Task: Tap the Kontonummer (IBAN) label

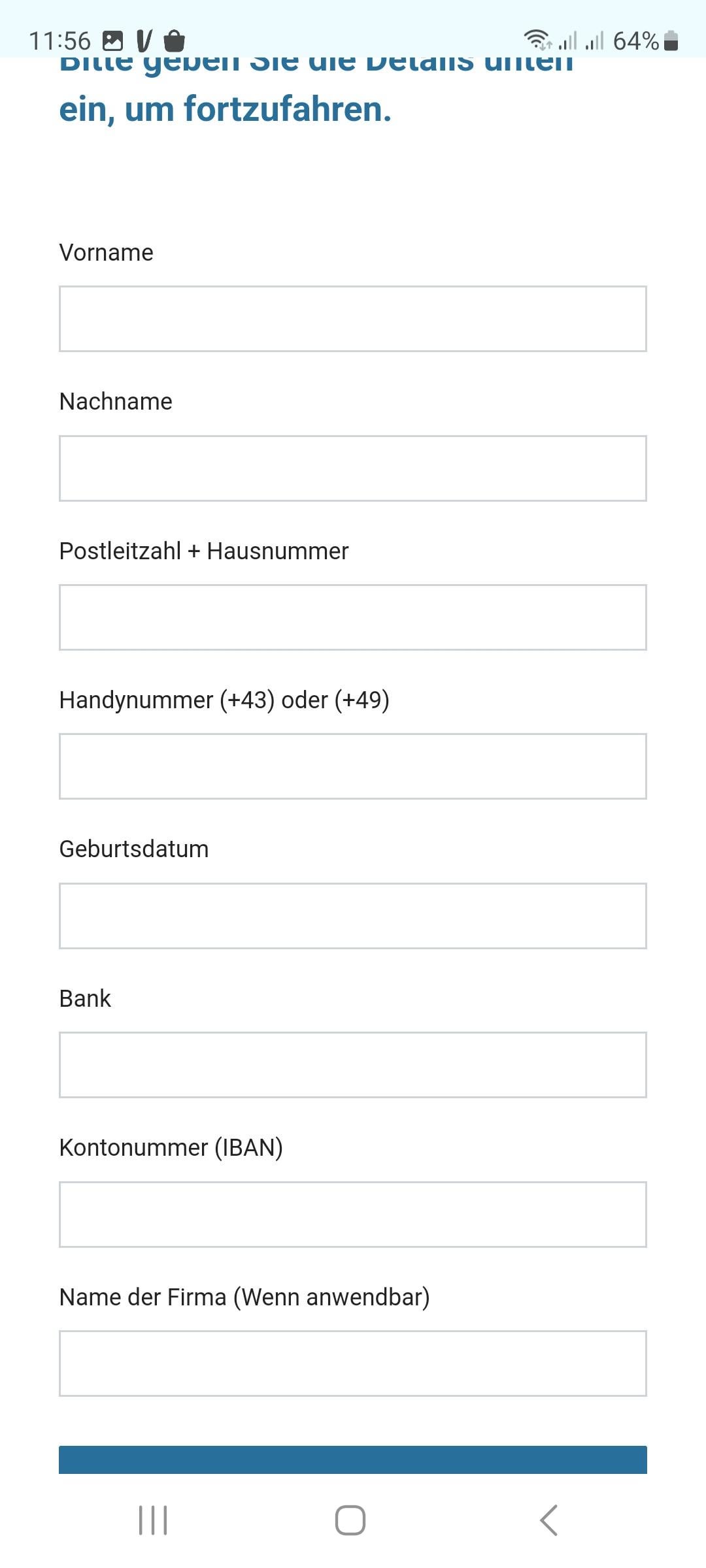Action: (x=171, y=1148)
